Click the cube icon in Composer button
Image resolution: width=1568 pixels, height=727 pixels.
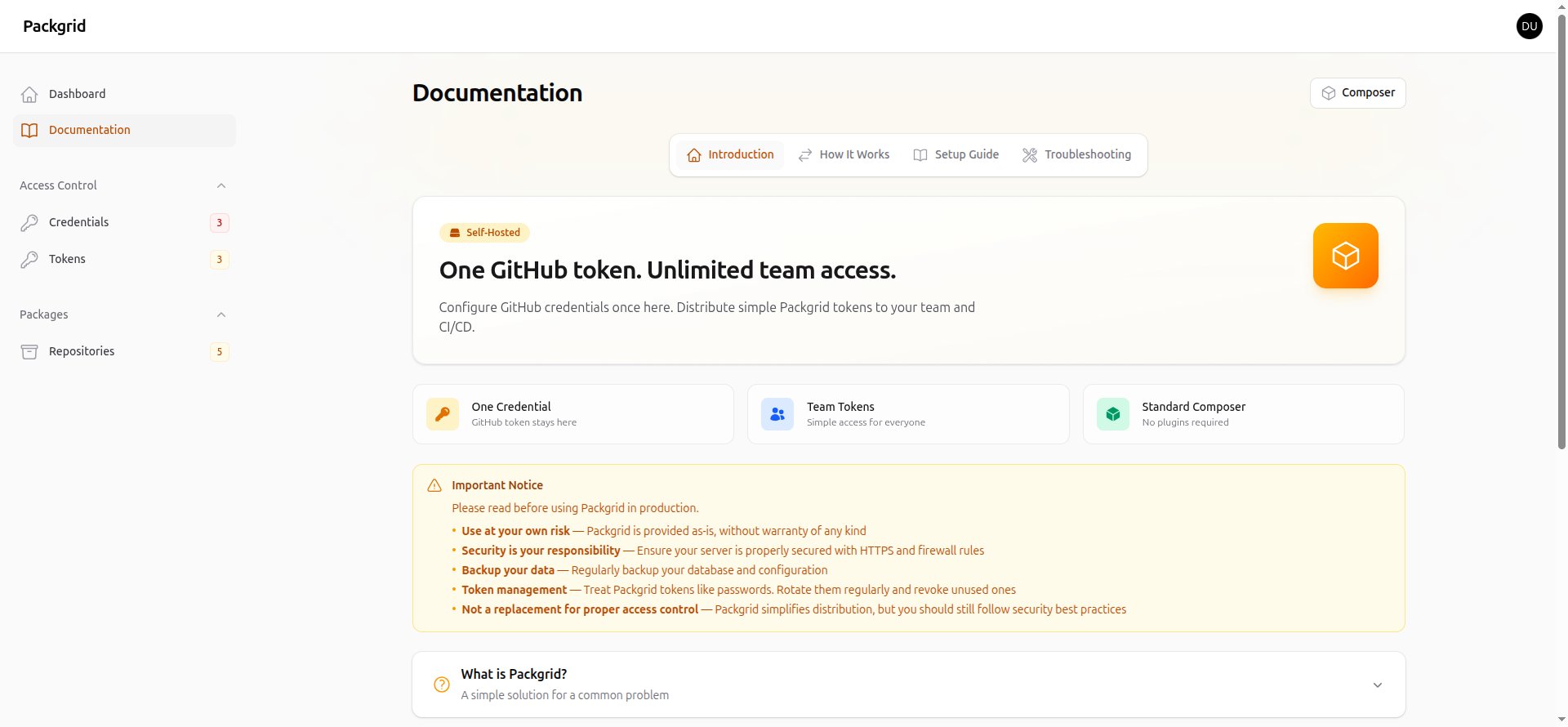pyautogui.click(x=1329, y=93)
